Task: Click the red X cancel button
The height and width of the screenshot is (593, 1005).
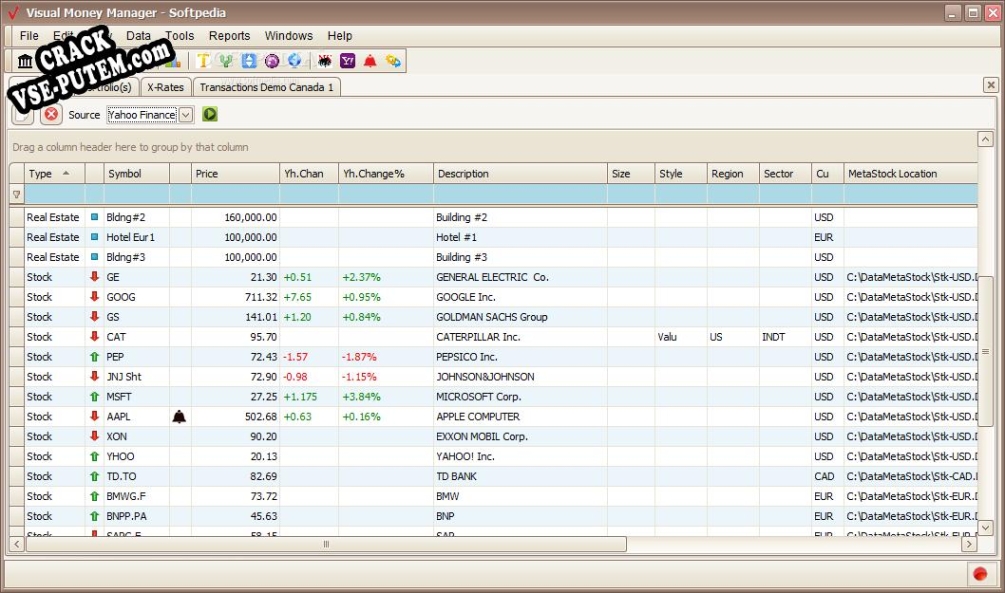Action: 51,115
